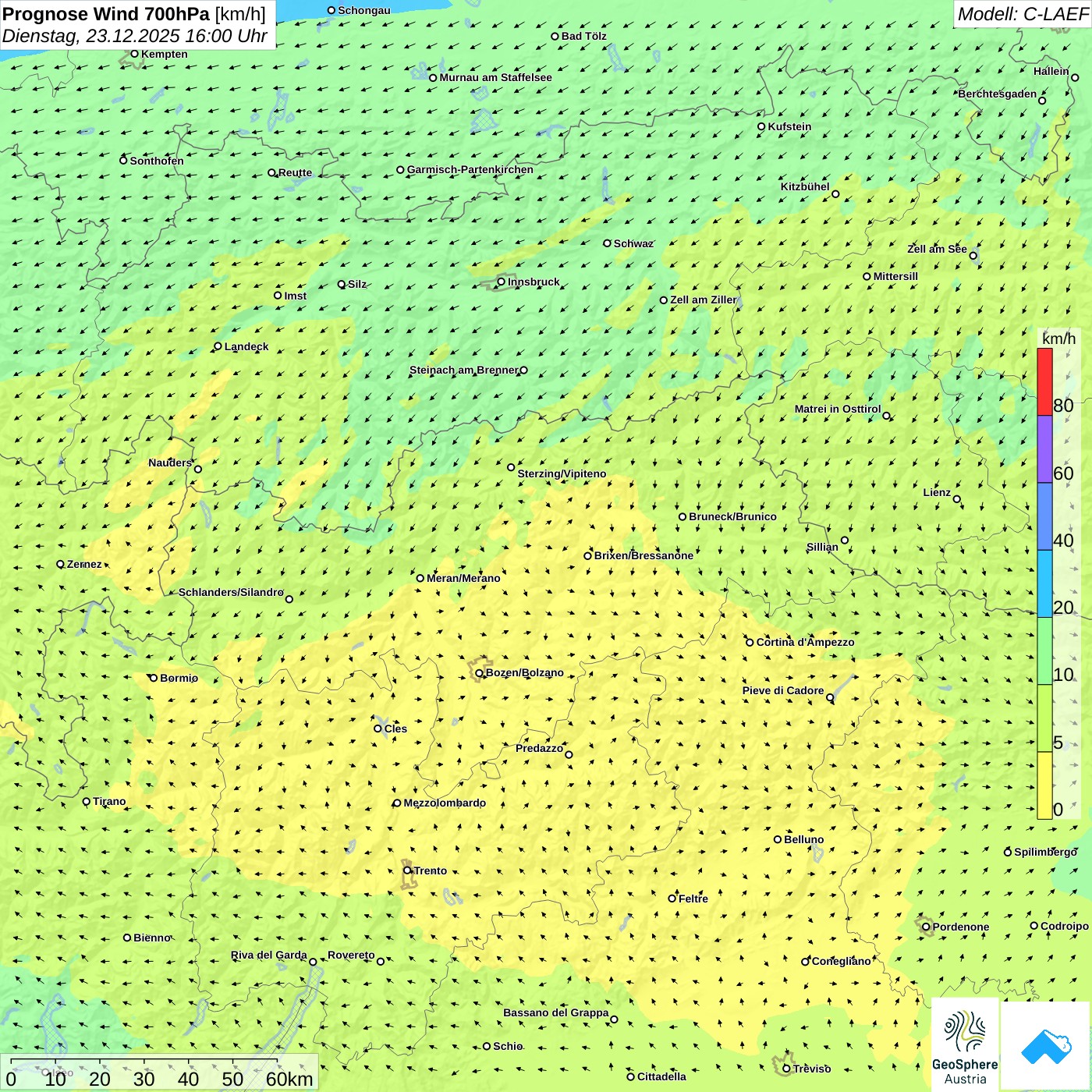Screen dimensions: 1092x1092
Task: Click the blue mountain-cloud logo icon
Action: [x=1045, y=1046]
